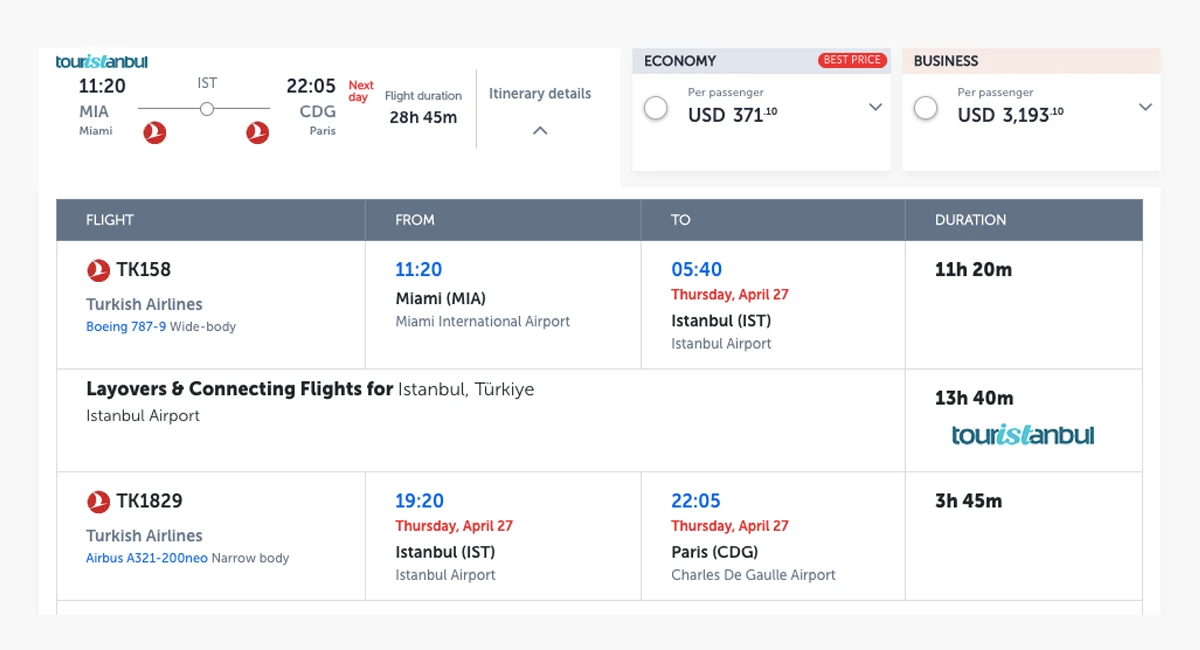1200x650 pixels.
Task: Select the Business fare radio button
Action: 926,108
